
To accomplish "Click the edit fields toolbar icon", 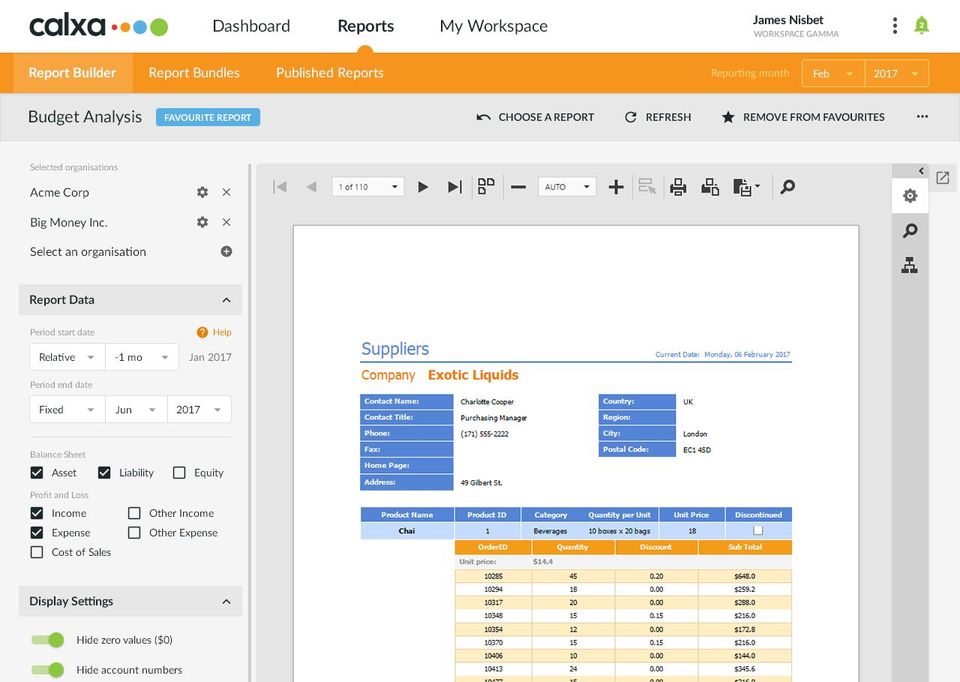I will (647, 186).
